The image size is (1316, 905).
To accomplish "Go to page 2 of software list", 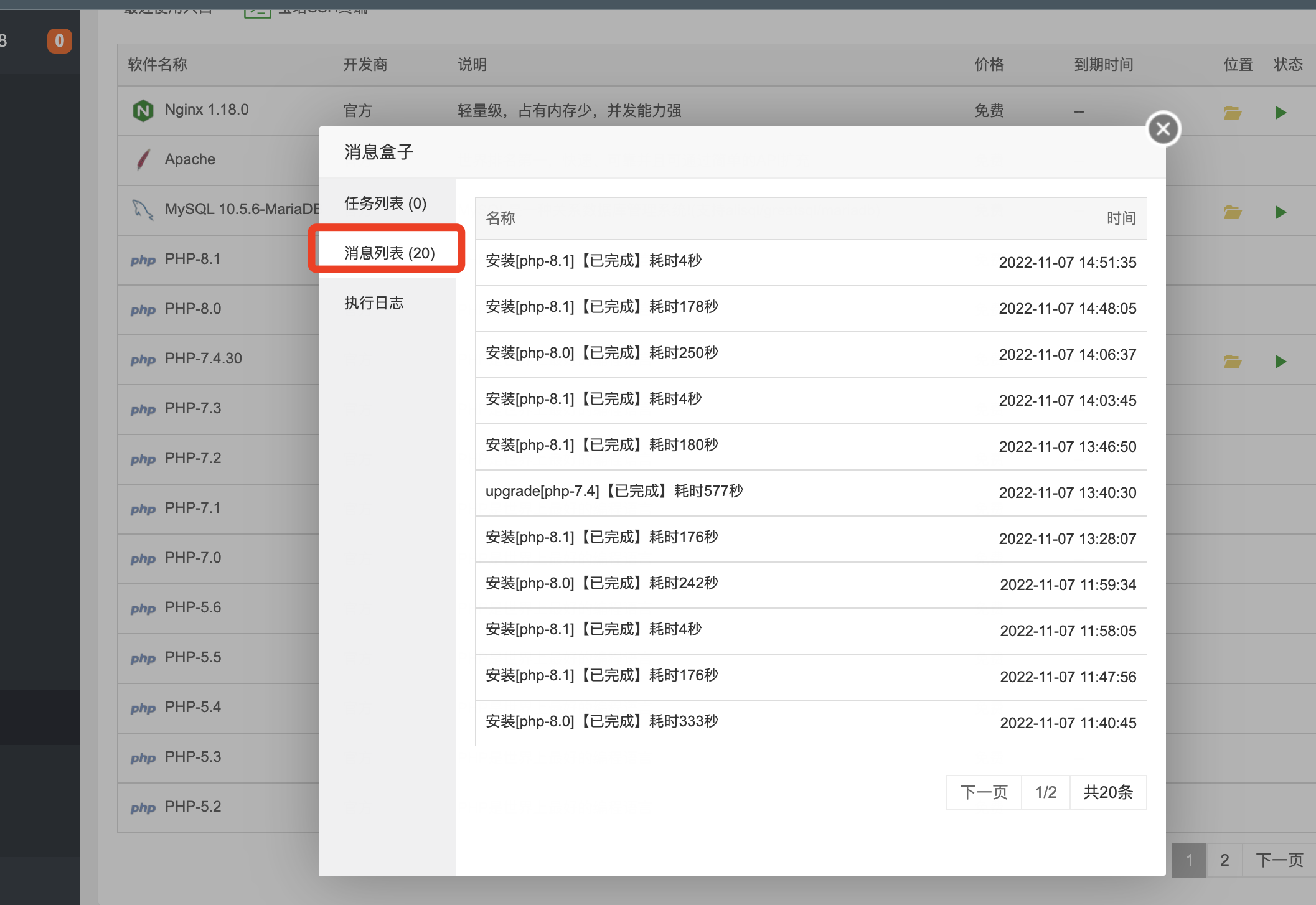I will point(1224,860).
